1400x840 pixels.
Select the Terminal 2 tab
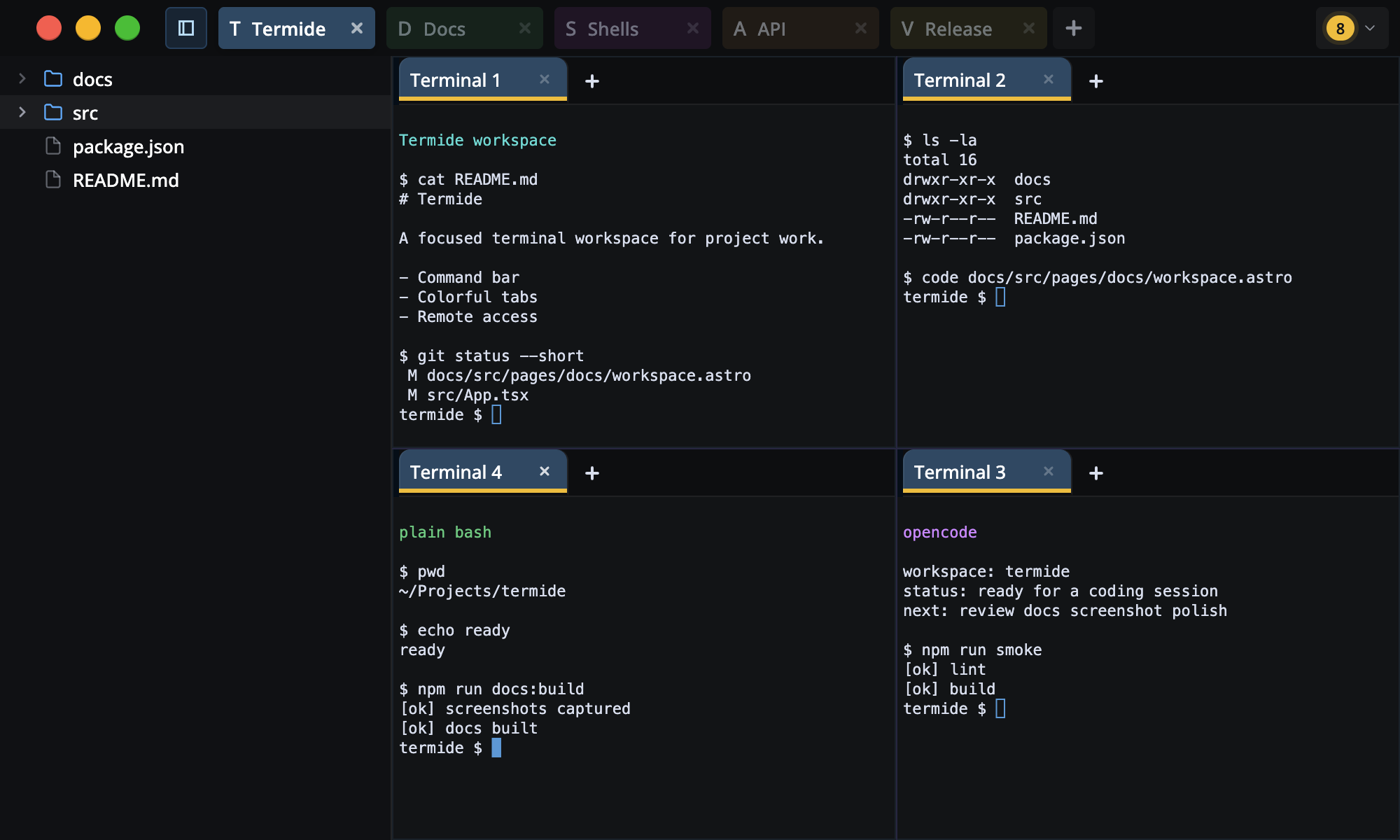click(987, 80)
